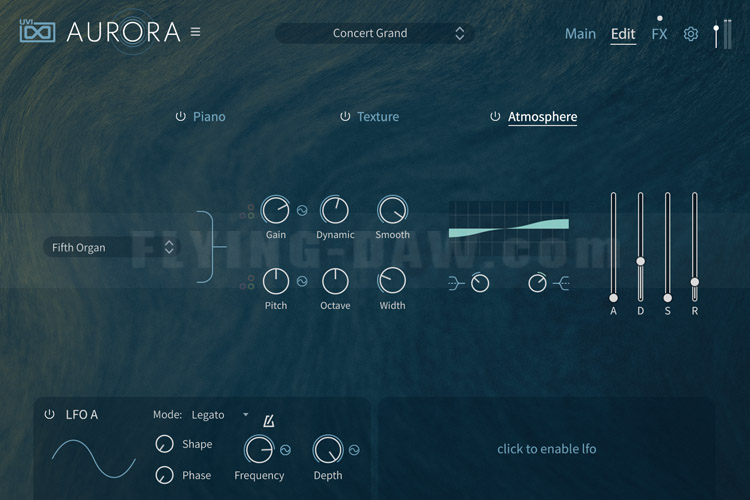
Task: Click the LFO Depth knob
Action: (328, 450)
